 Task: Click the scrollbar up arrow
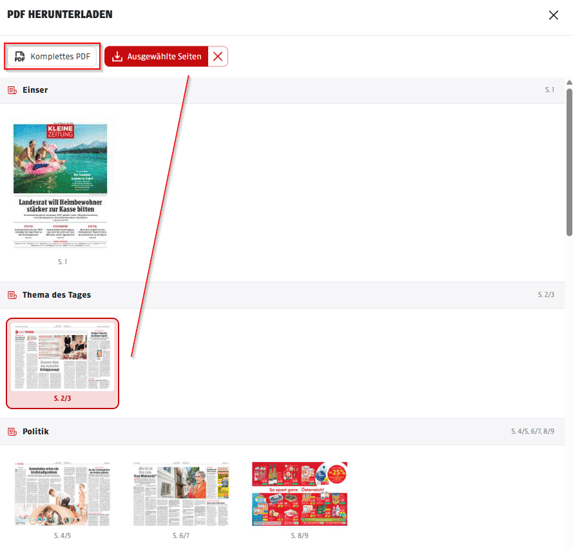pyautogui.click(x=569, y=83)
